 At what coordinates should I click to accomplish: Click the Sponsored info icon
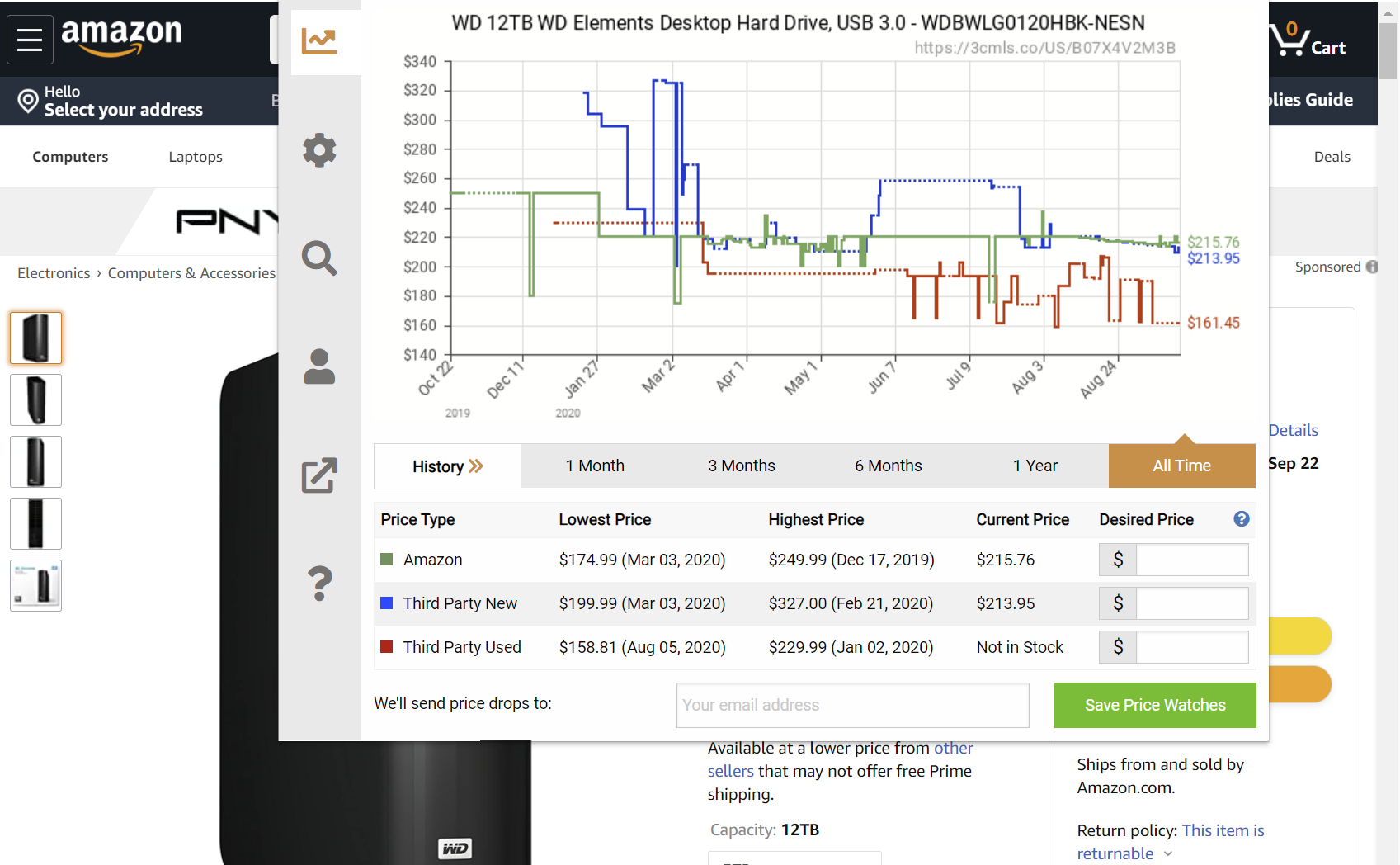pos(1371,267)
